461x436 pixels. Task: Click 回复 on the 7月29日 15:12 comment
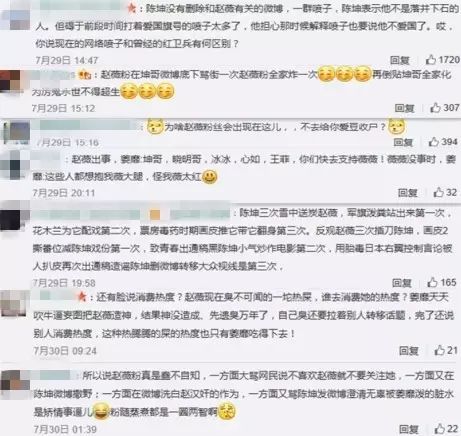coord(405,108)
